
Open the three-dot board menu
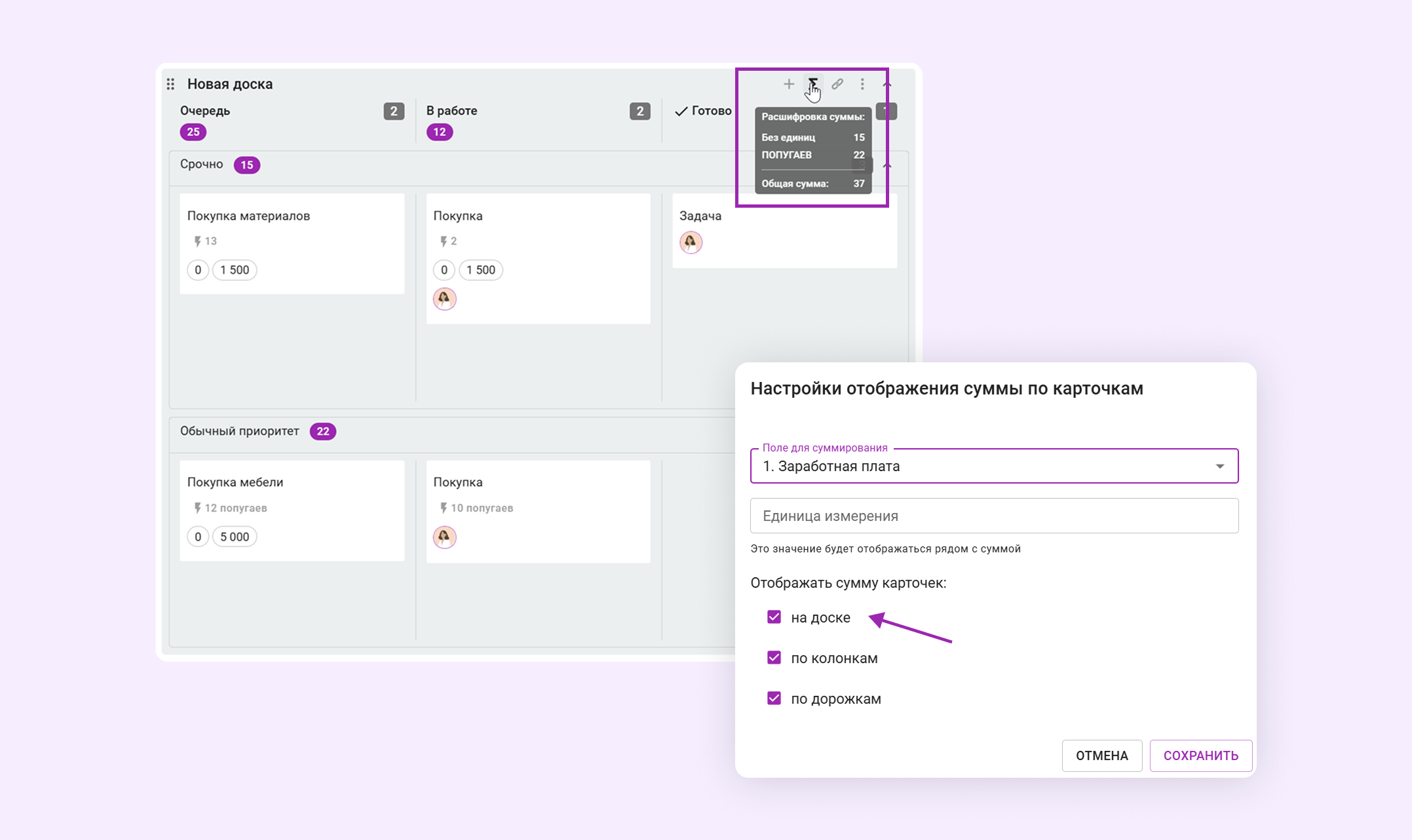point(862,84)
